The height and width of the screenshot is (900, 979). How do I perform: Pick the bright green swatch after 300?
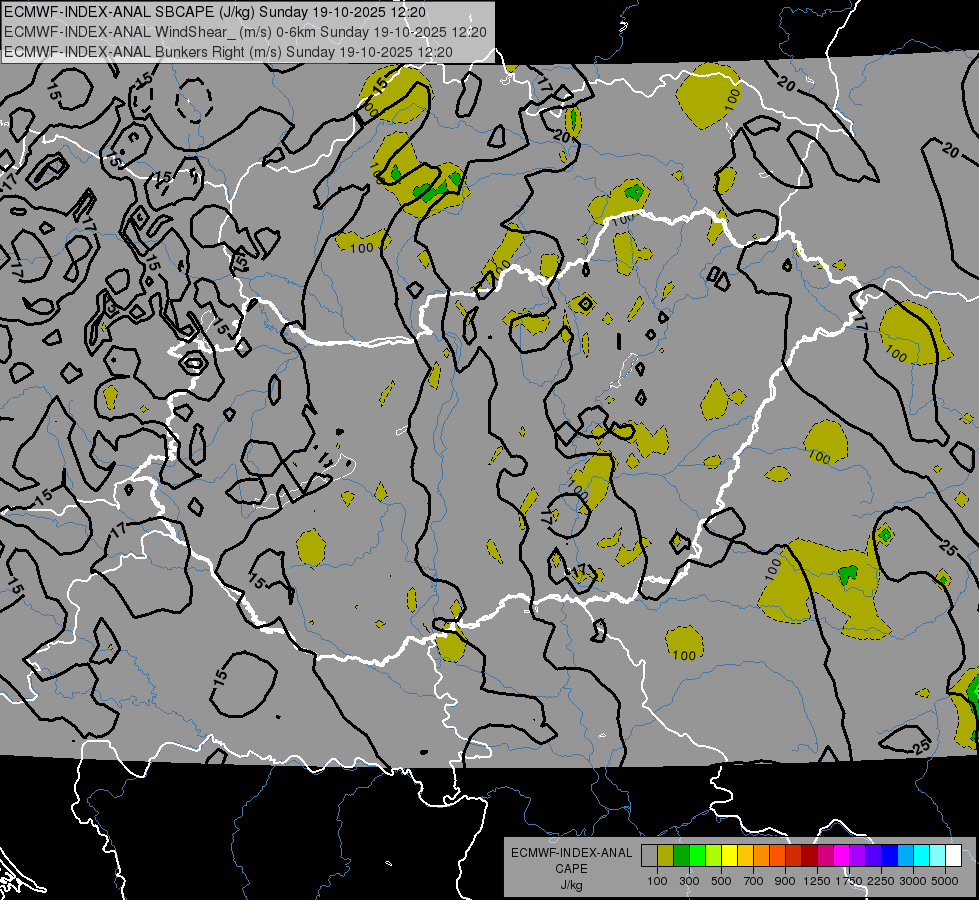point(697,856)
